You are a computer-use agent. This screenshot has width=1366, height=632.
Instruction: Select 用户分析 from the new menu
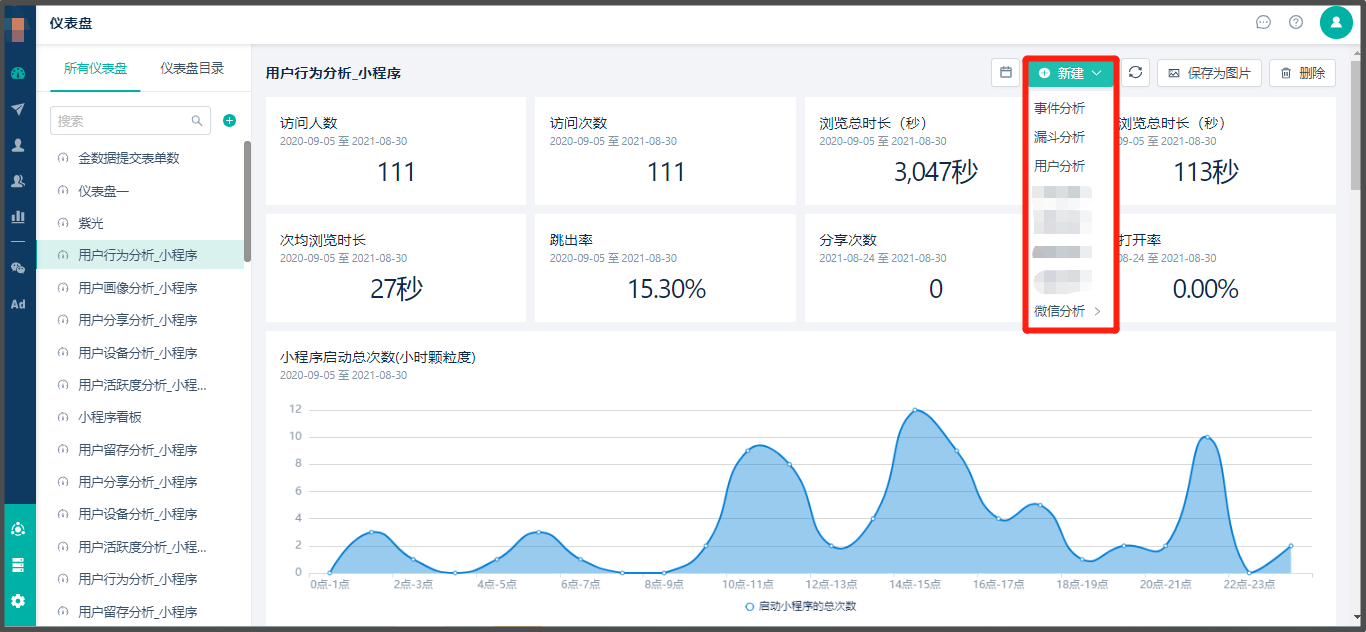coord(1059,166)
